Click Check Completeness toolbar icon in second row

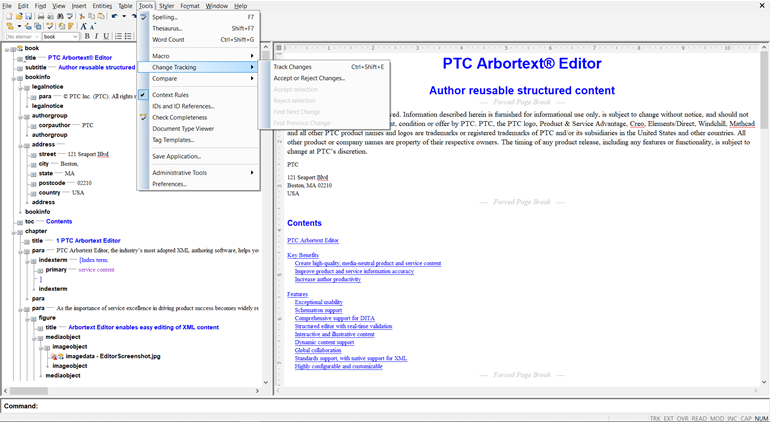pos(50,26)
